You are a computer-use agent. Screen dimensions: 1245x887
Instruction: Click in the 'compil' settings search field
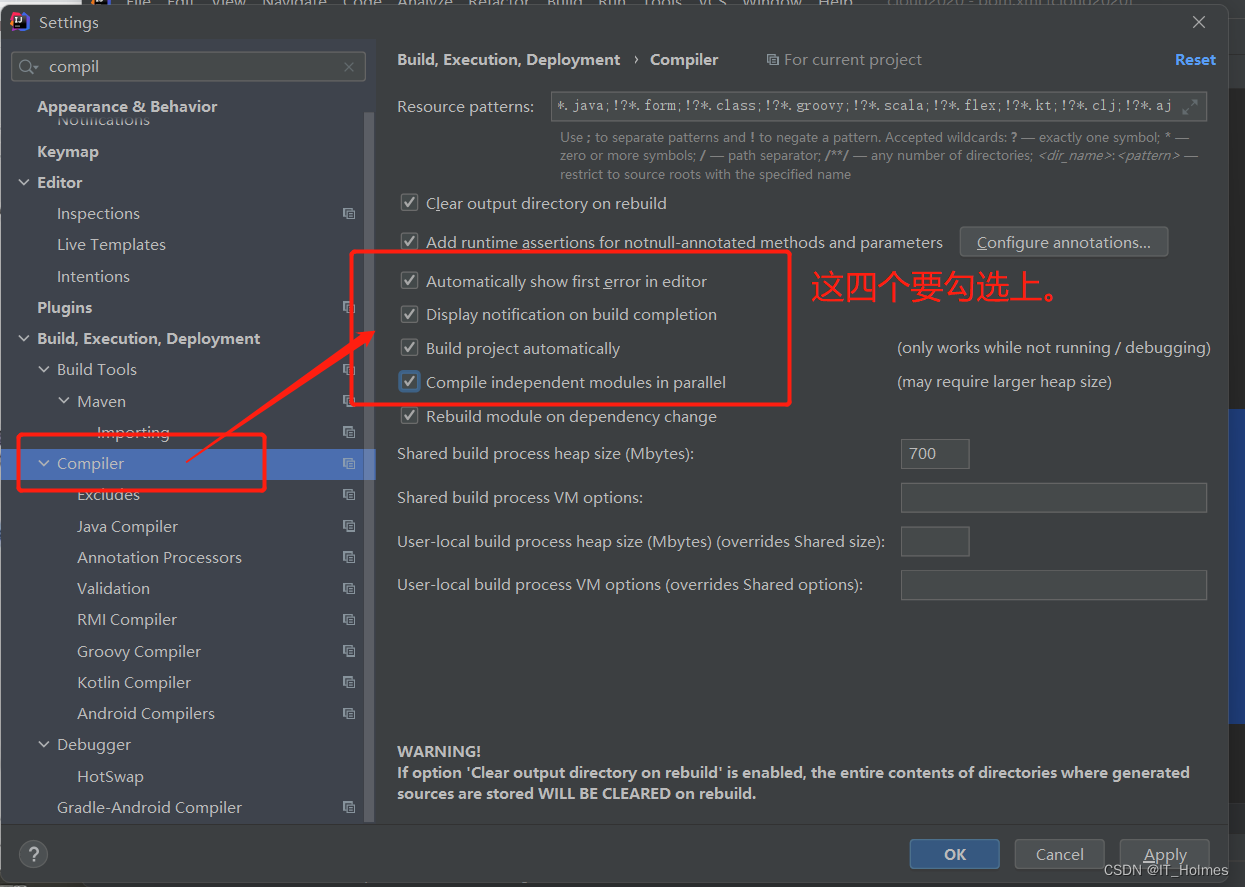point(188,67)
